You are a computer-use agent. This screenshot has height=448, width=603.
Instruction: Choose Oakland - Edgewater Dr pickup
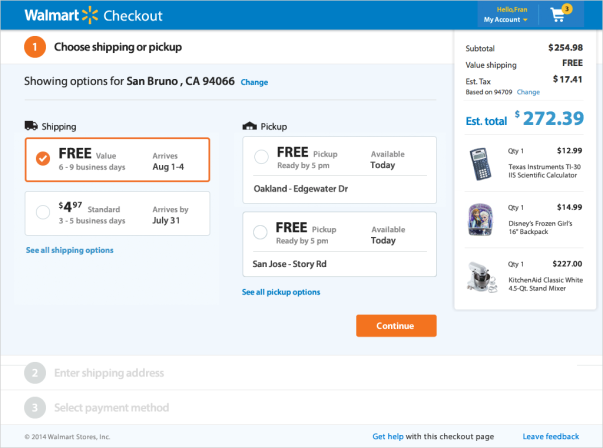pyautogui.click(x=261, y=156)
